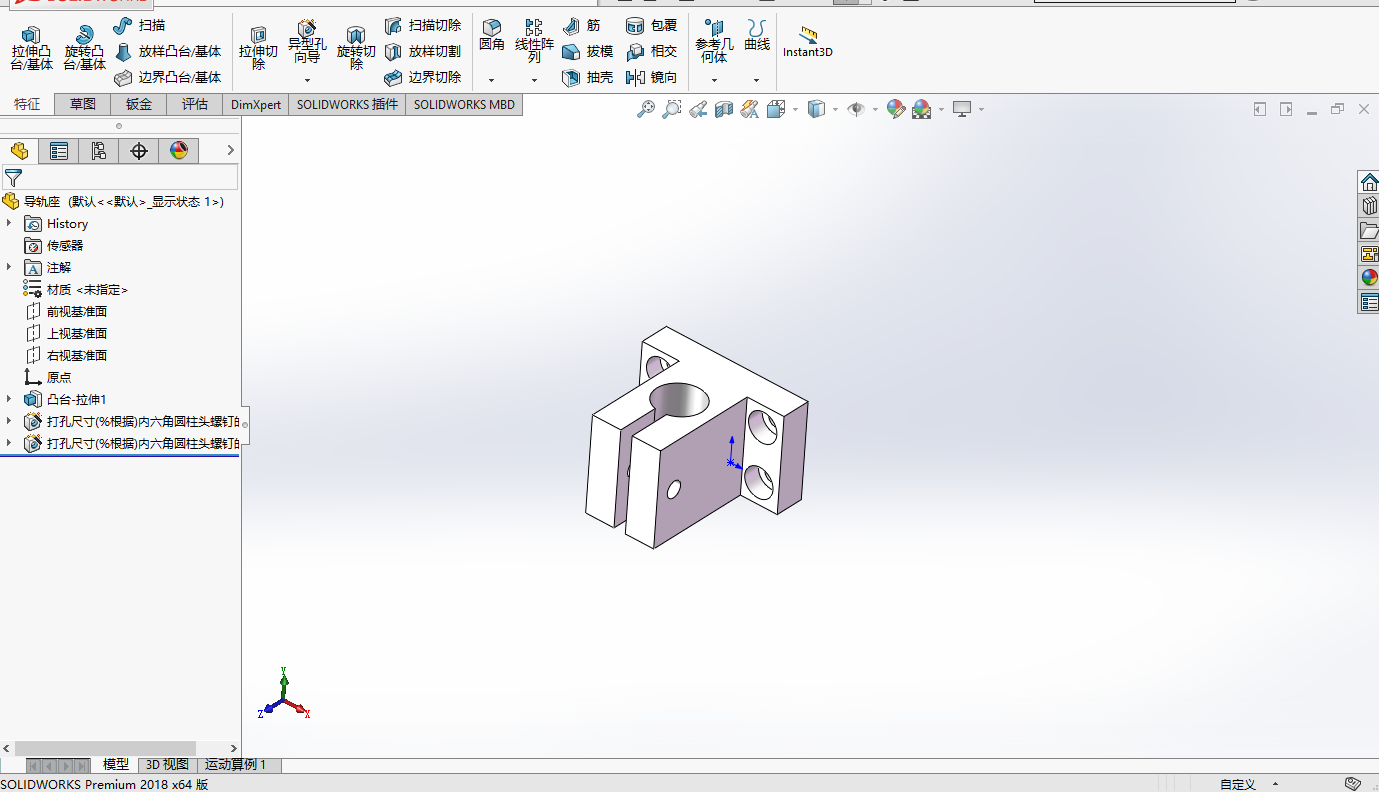The image size is (1379, 792).
Task: Open the DisplayManager color ball tab
Action: [x=179, y=151]
